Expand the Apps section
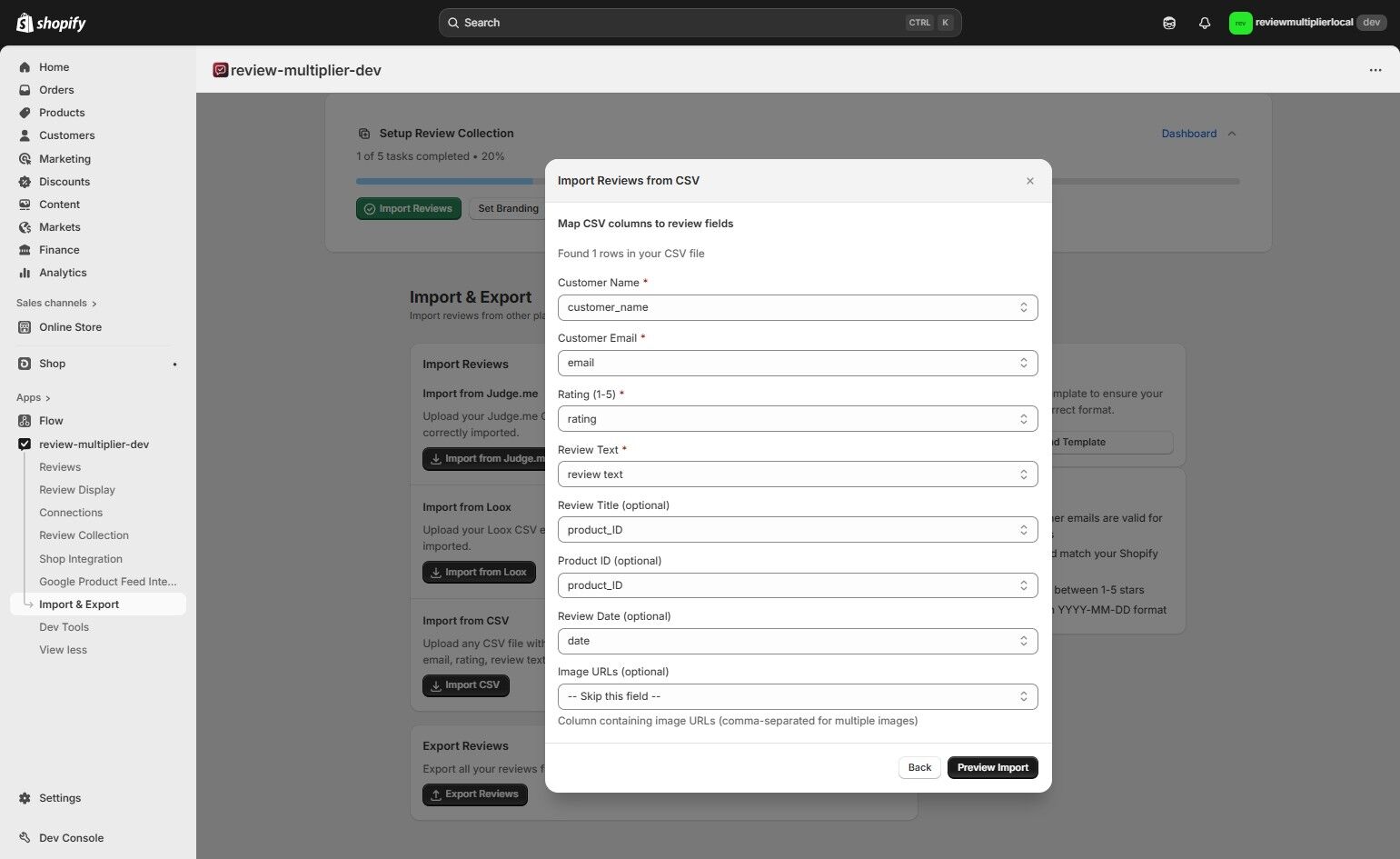Viewport: 1400px width, 859px height. point(34,397)
